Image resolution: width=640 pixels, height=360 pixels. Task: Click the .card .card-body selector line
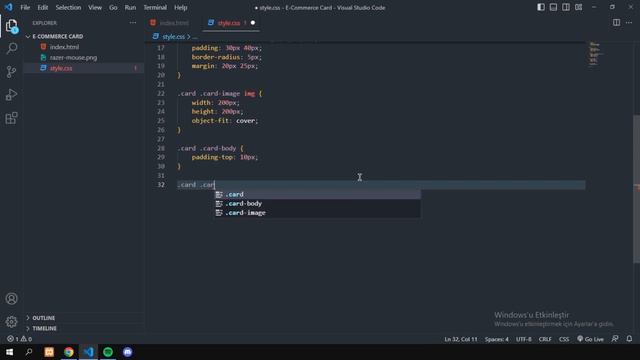point(210,148)
